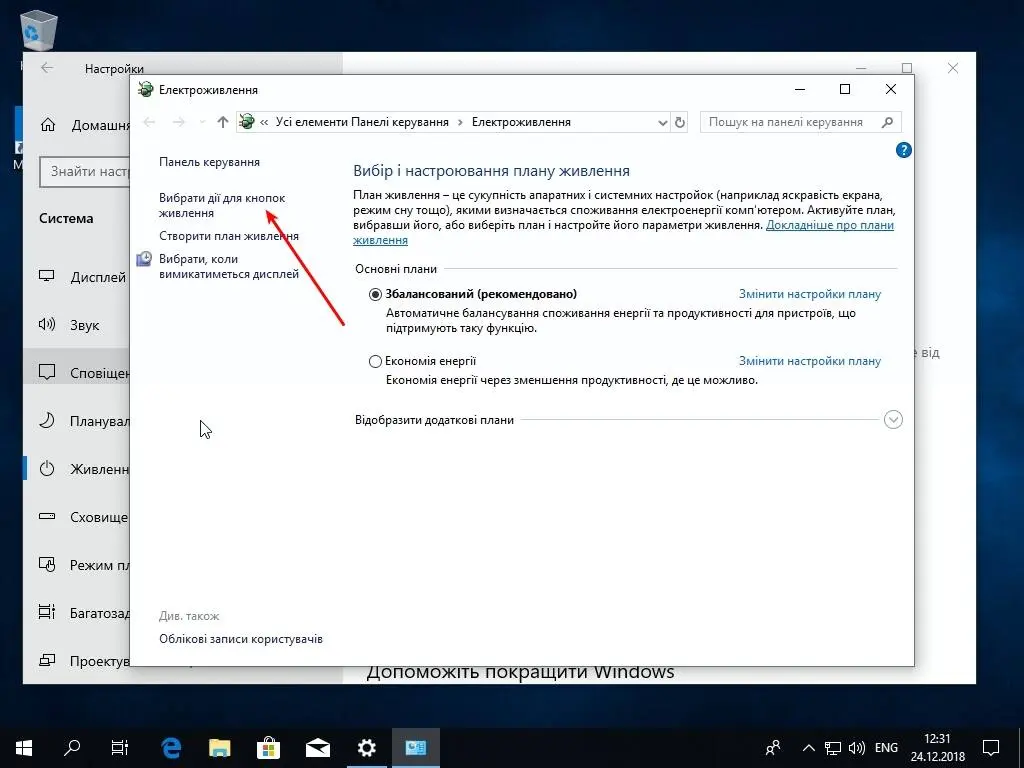Open the projecting item in Settings sidebar

click(x=77, y=661)
